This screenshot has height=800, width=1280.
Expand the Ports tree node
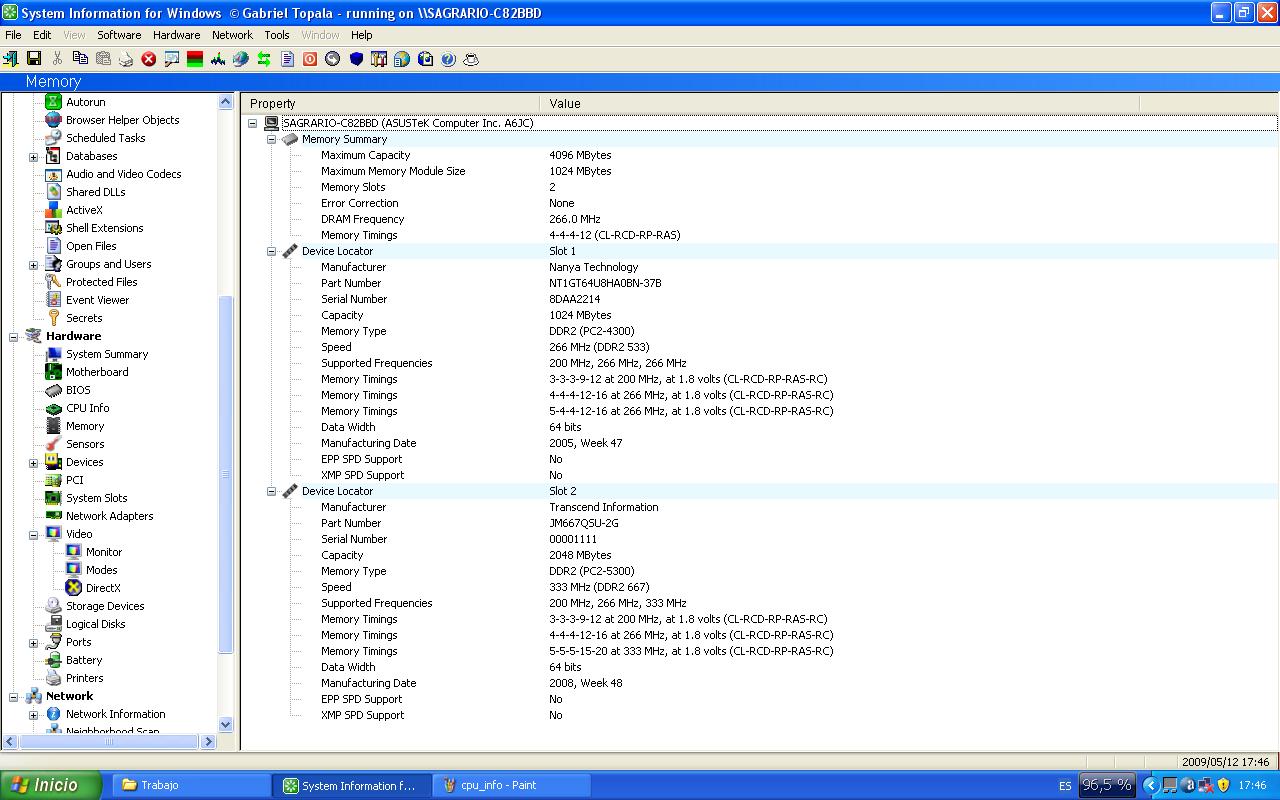click(x=33, y=643)
